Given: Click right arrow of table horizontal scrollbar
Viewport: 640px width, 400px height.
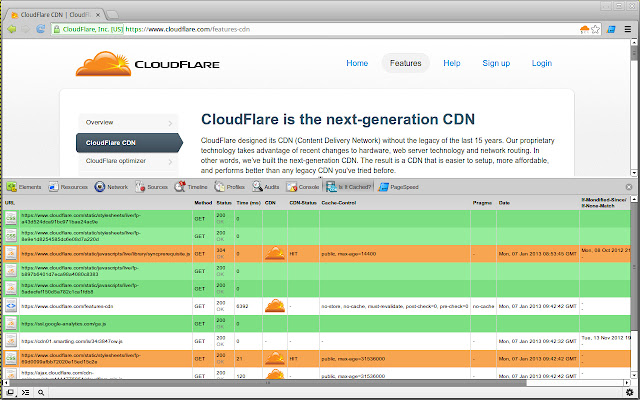Looking at the screenshot, I should 627,383.
